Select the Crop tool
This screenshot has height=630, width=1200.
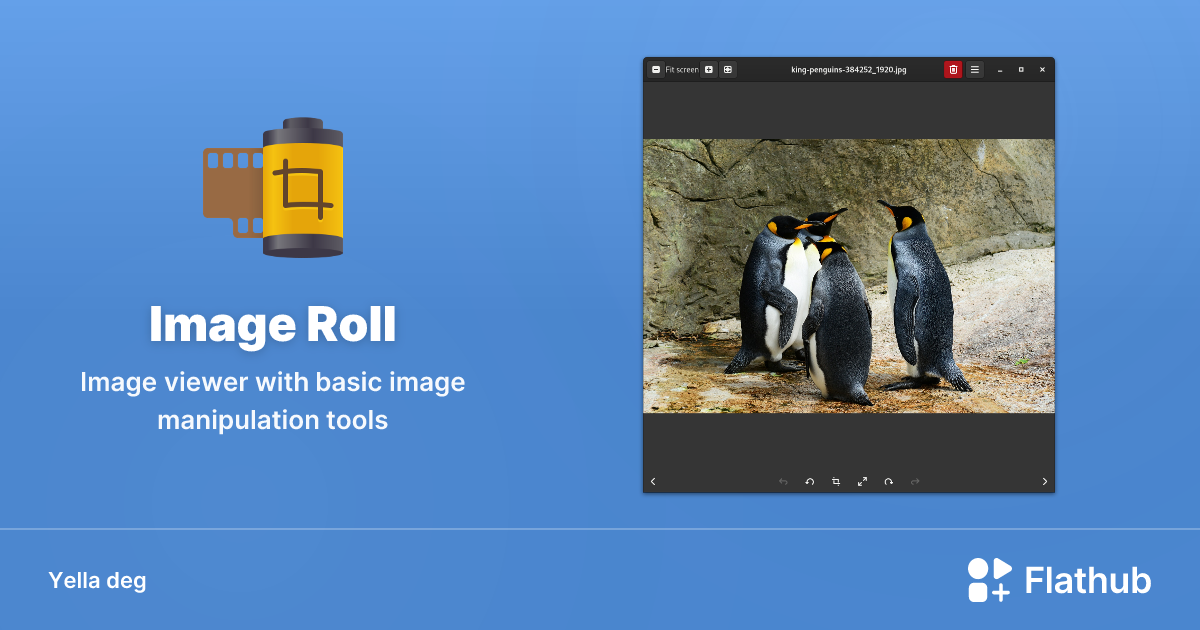click(836, 481)
